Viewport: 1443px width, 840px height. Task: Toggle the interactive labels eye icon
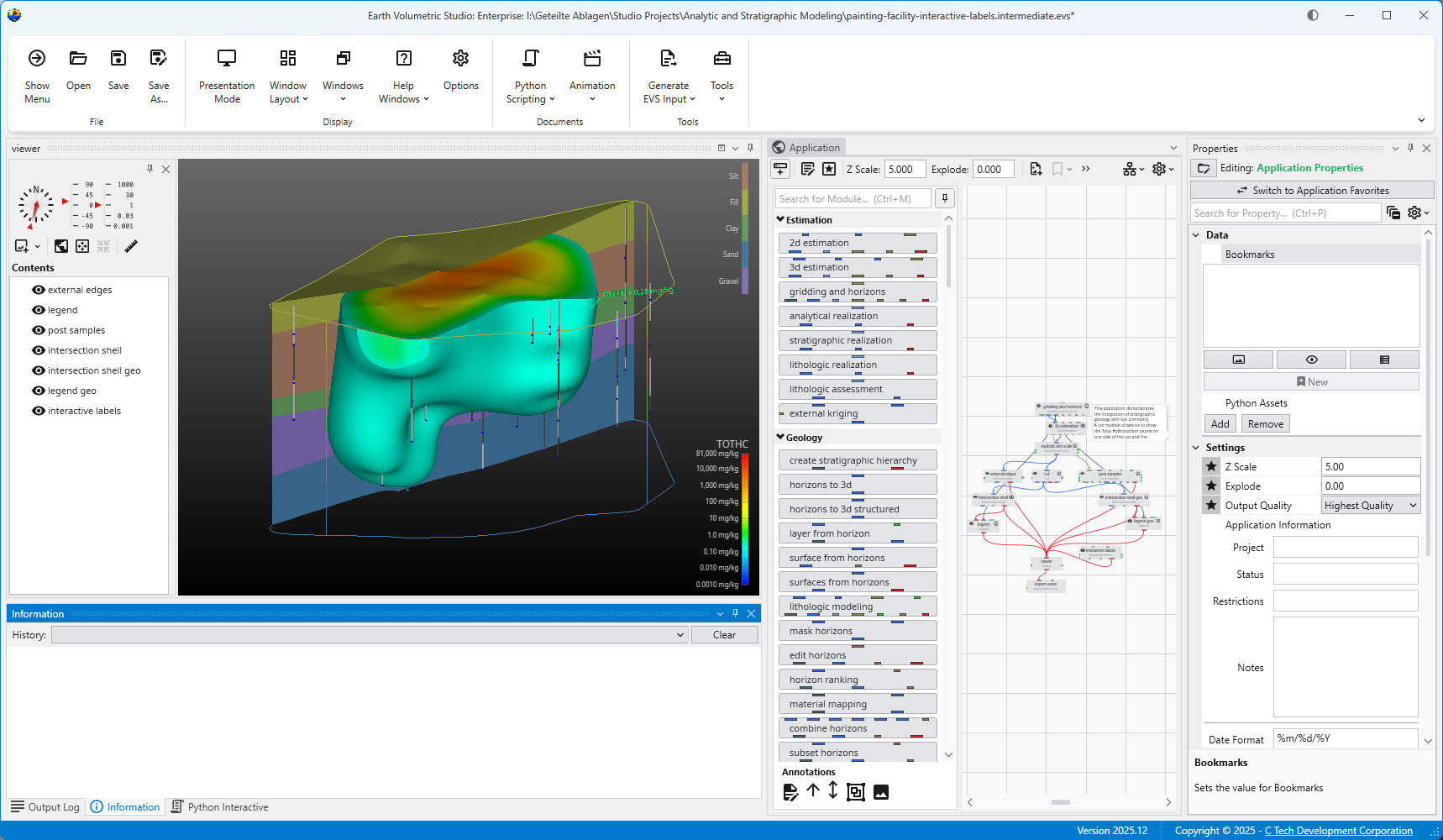point(39,411)
